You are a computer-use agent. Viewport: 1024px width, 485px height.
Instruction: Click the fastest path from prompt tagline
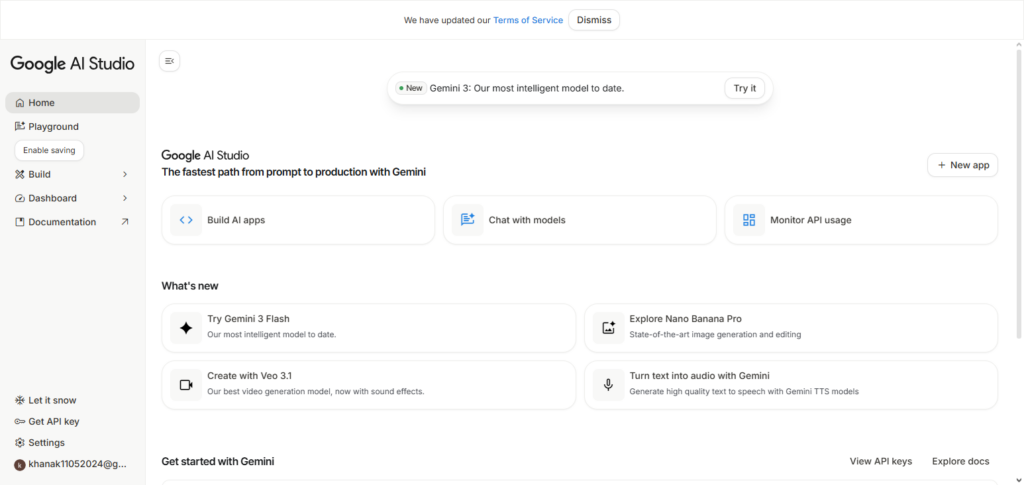(294, 172)
